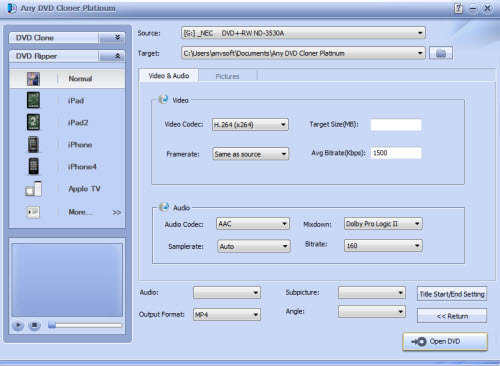Image resolution: width=500 pixels, height=366 pixels.
Task: Select the Apple TV profile label
Action: point(84,189)
